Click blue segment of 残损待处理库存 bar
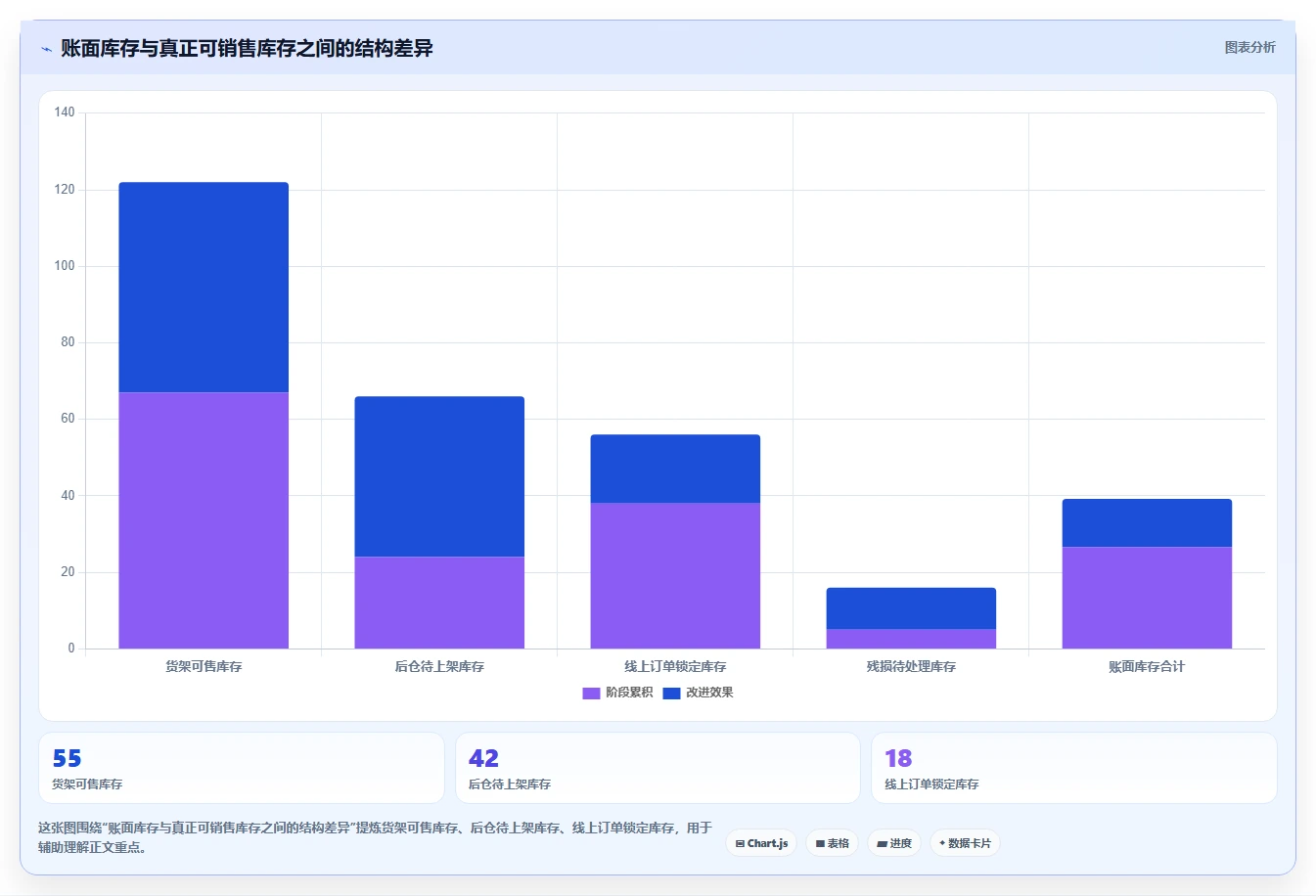This screenshot has height=896, width=1316. (x=911, y=608)
